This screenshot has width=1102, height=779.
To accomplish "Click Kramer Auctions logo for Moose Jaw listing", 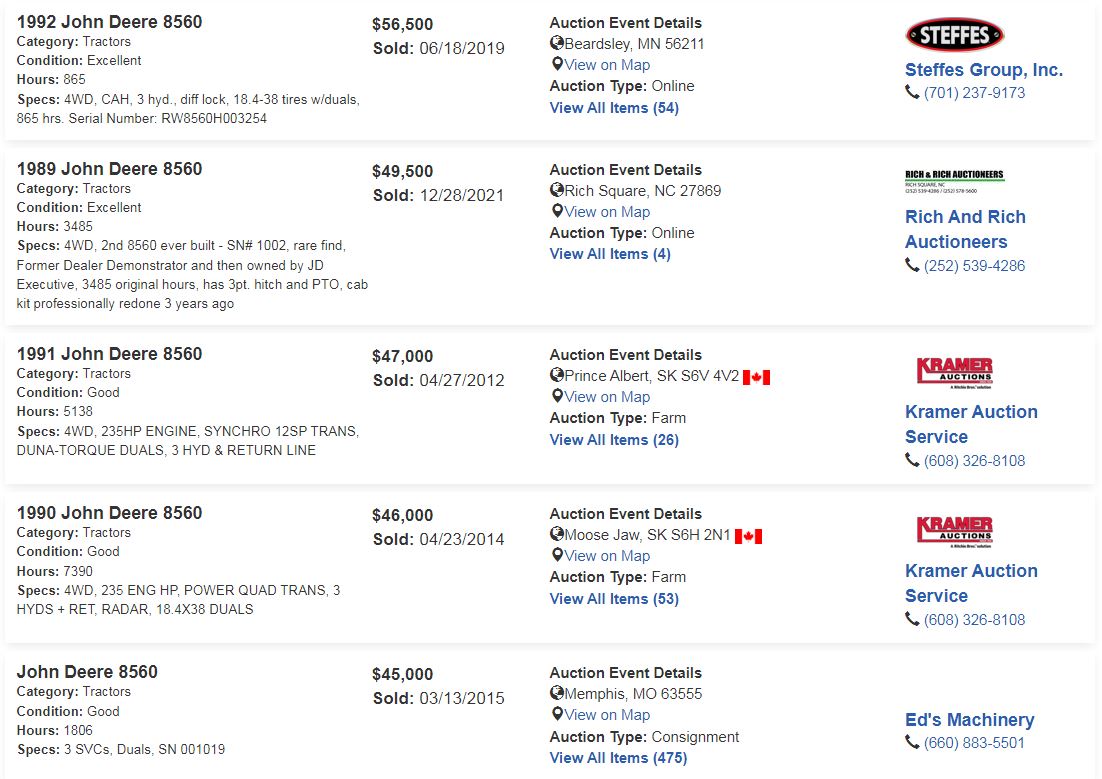I will point(954,532).
